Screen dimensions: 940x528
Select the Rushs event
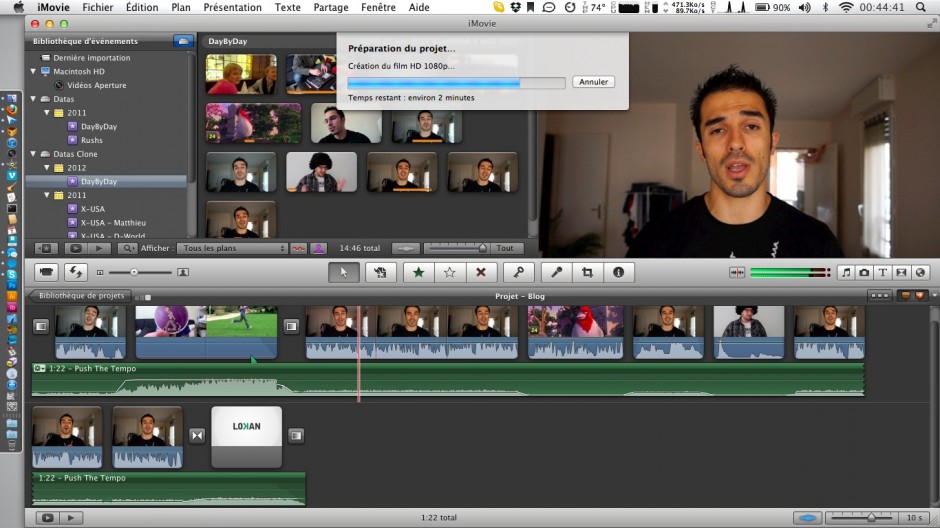pos(92,140)
